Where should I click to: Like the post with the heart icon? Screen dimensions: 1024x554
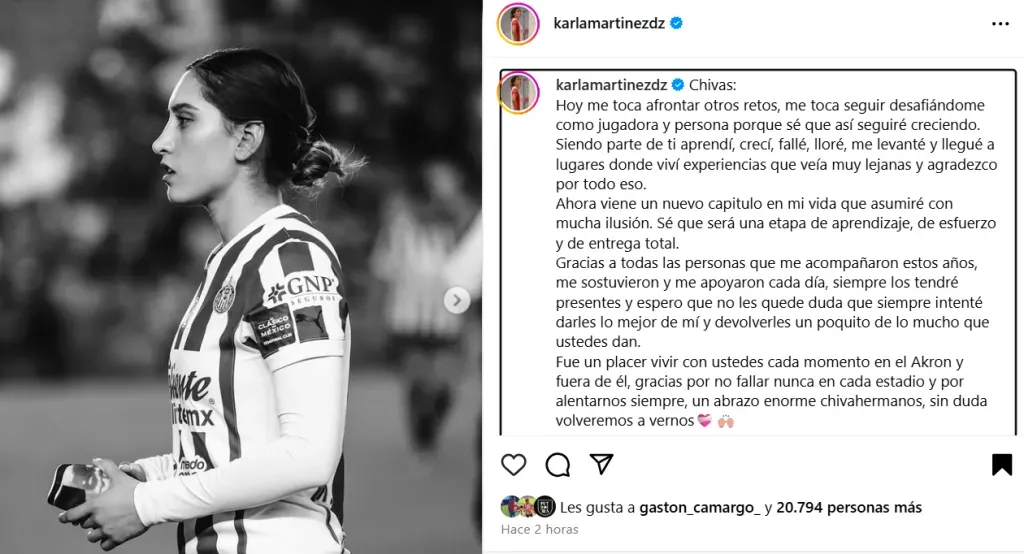[x=513, y=464]
